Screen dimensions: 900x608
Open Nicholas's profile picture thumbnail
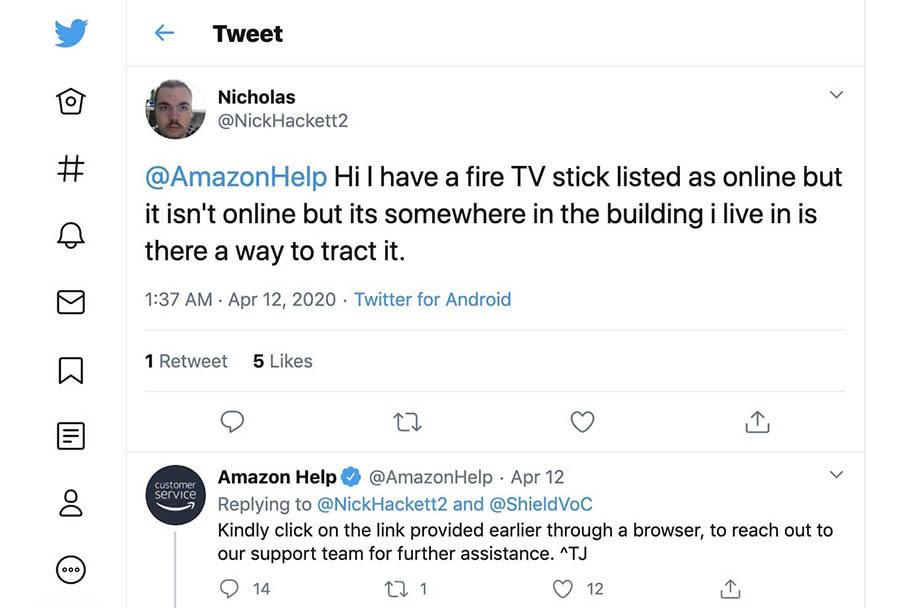[176, 109]
